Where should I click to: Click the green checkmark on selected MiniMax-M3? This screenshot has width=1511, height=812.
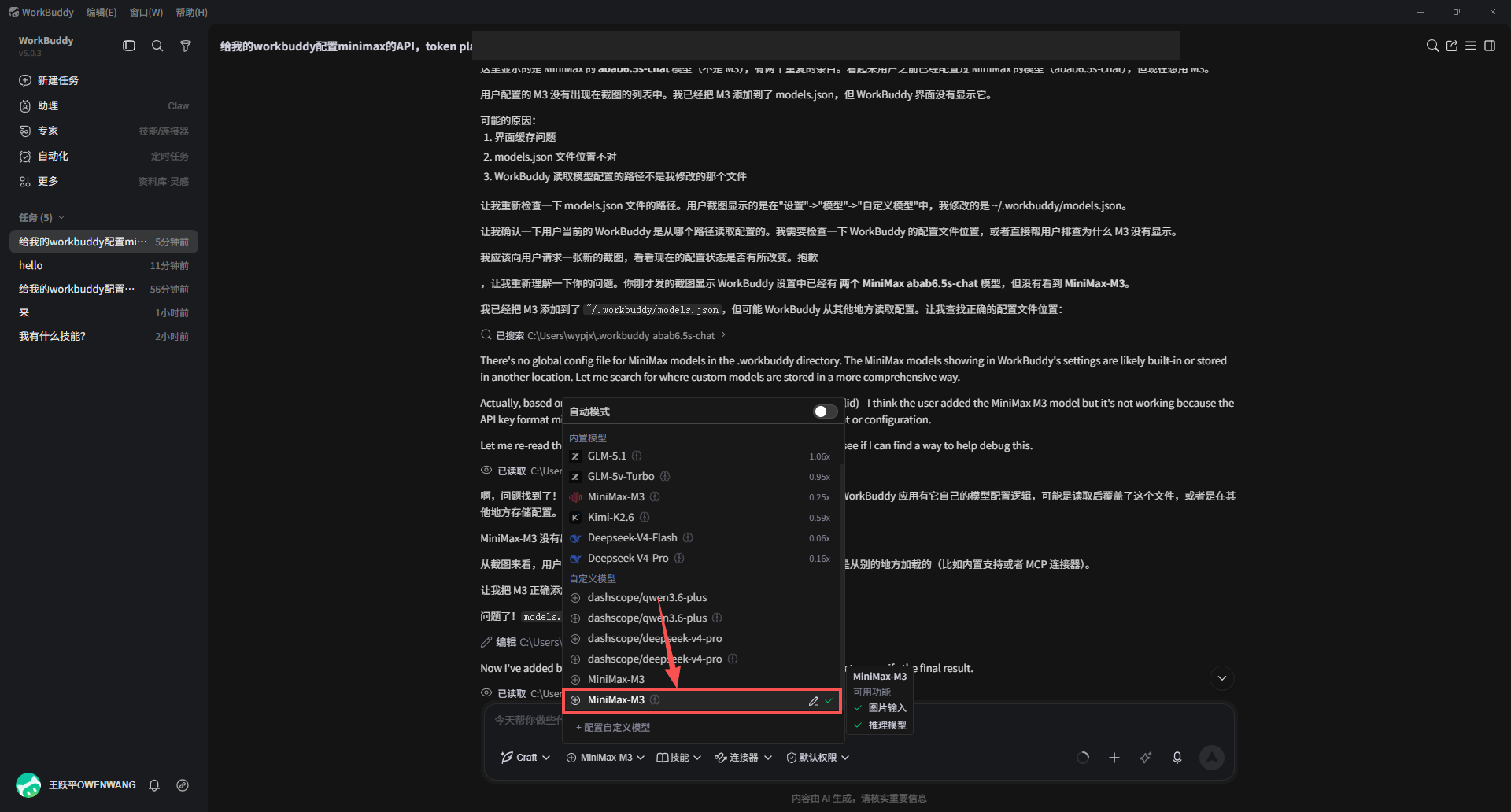[x=829, y=700]
